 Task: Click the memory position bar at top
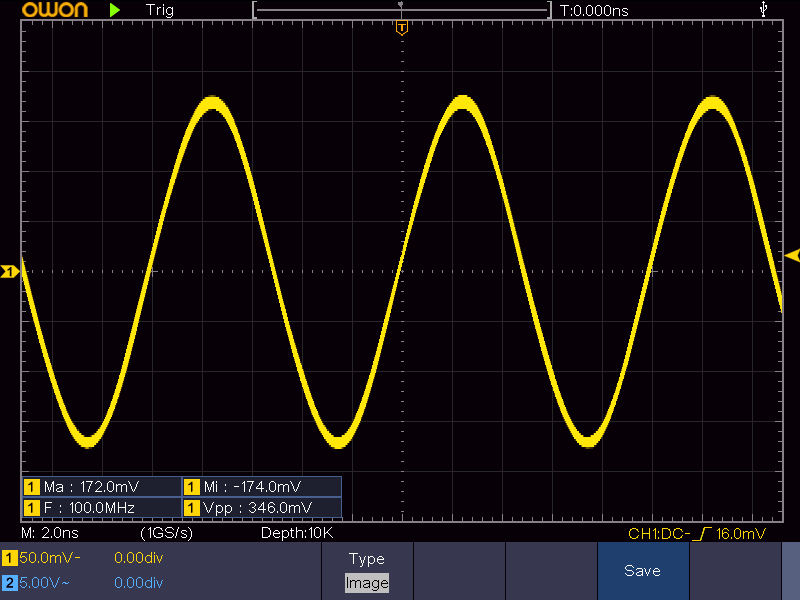(x=402, y=10)
